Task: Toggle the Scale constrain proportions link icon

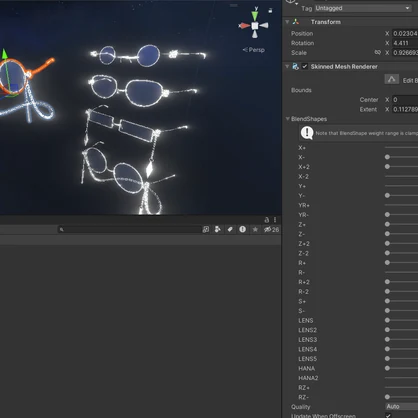Action: point(378,52)
